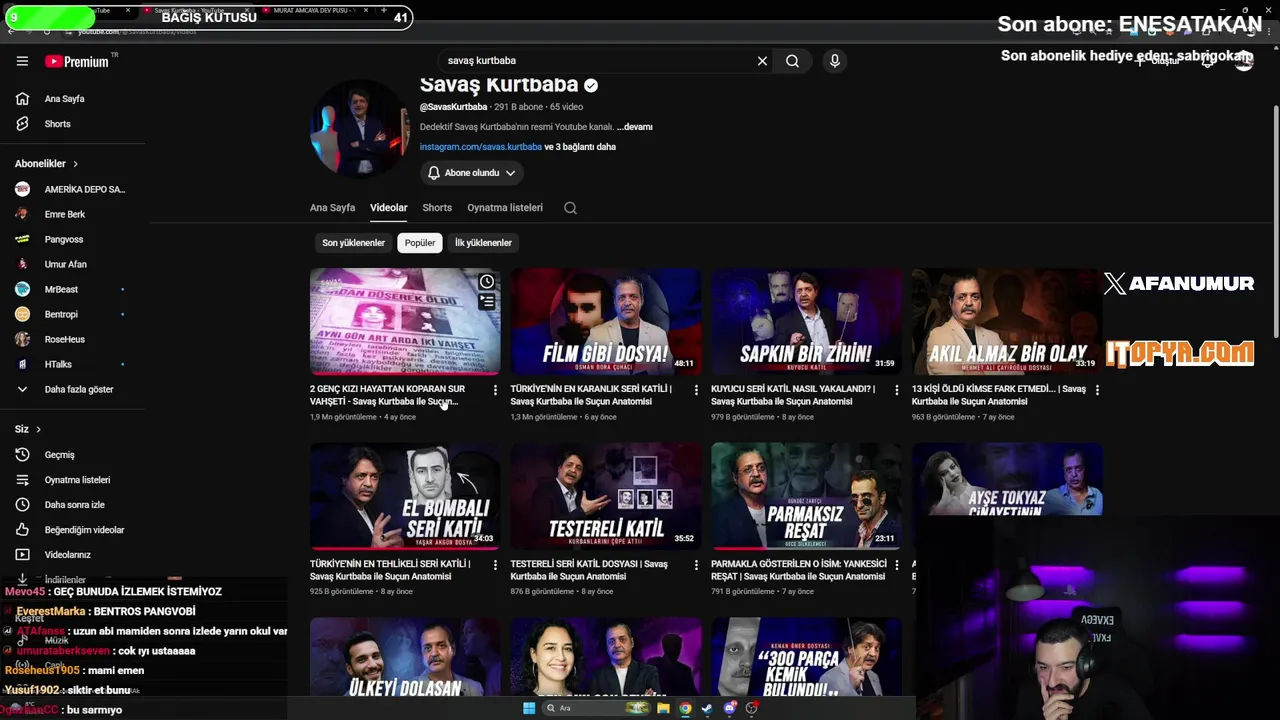Play the FİLM GİBİ DOSYA thumbnail
Image resolution: width=1280 pixels, height=720 pixels.
point(605,321)
